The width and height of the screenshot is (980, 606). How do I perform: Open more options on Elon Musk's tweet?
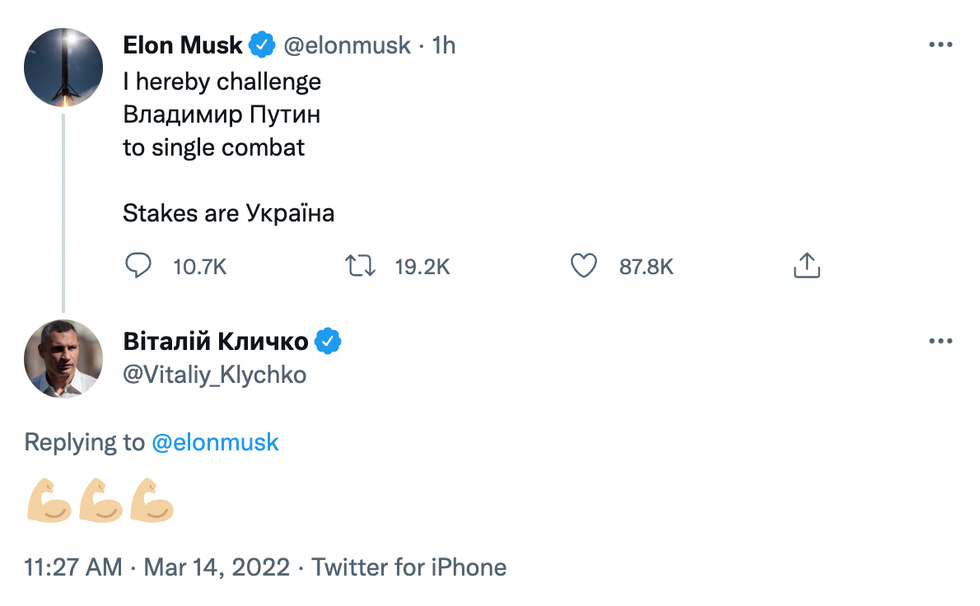(x=940, y=45)
